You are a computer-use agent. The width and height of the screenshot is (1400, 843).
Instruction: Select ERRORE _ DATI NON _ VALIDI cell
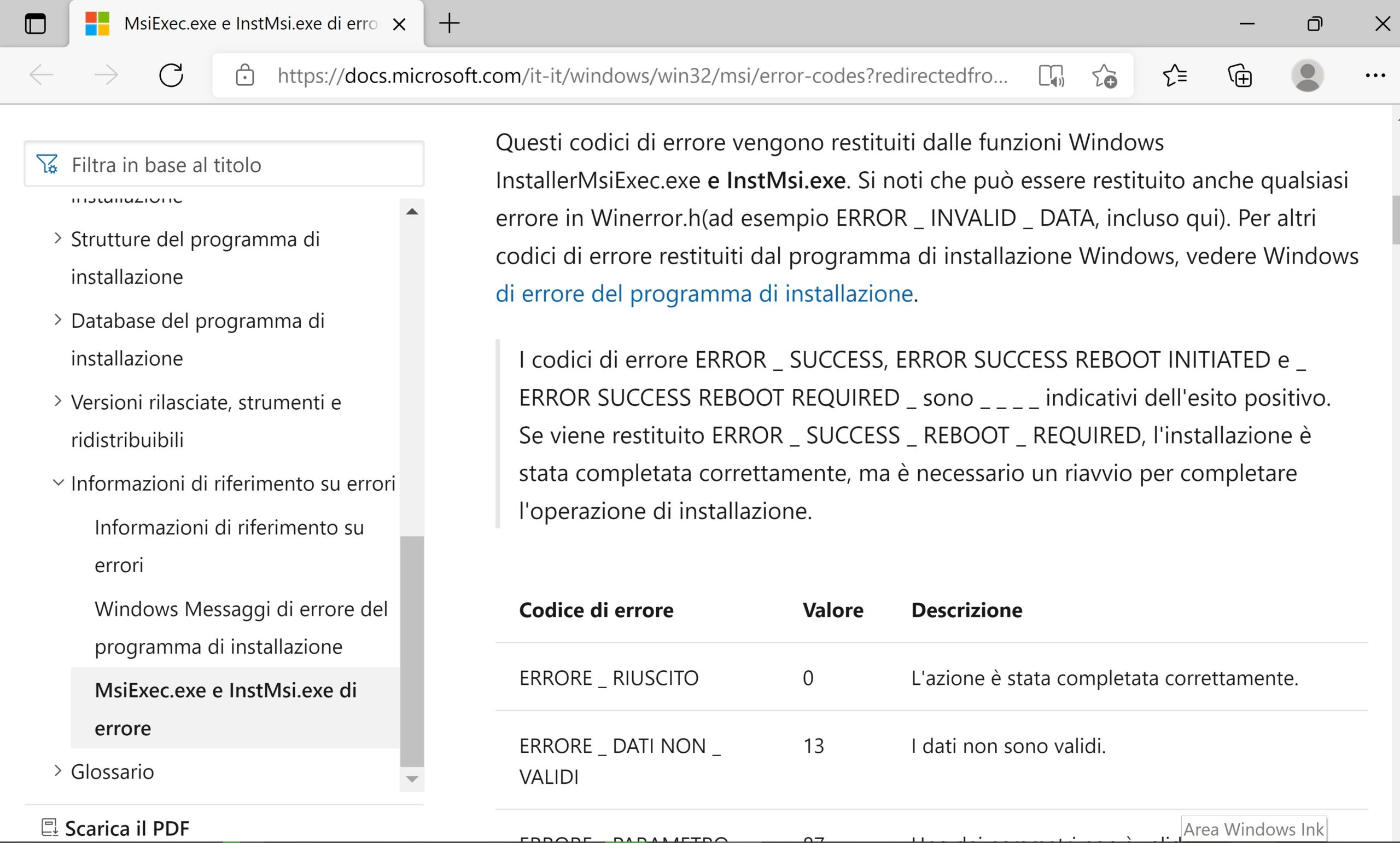tap(620, 760)
